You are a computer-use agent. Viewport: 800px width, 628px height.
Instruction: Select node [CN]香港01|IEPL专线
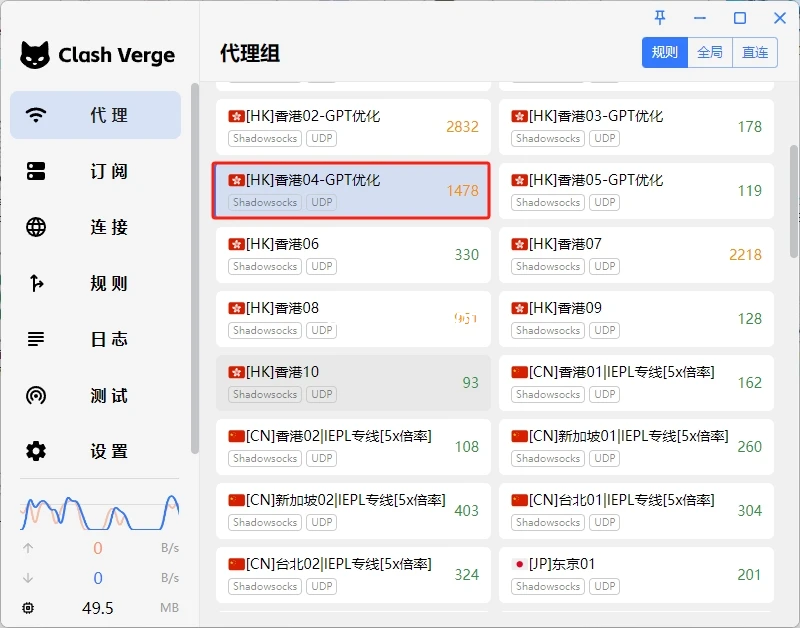point(636,383)
